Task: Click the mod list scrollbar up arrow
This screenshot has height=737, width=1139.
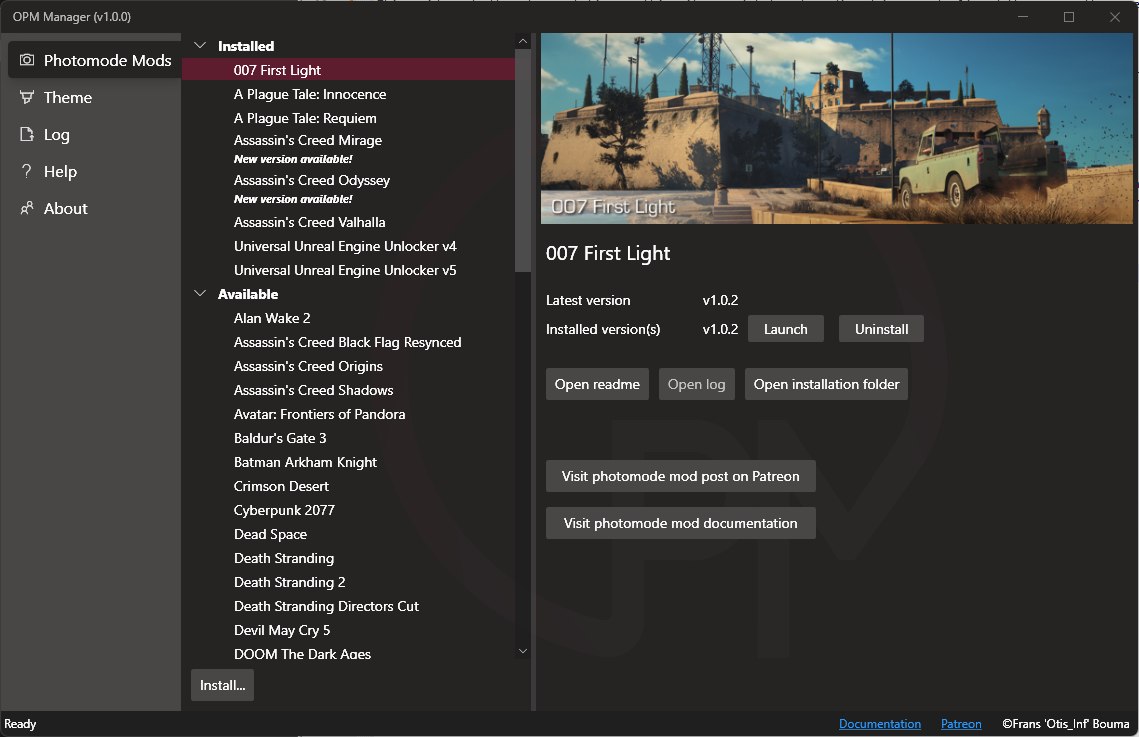Action: (523, 42)
